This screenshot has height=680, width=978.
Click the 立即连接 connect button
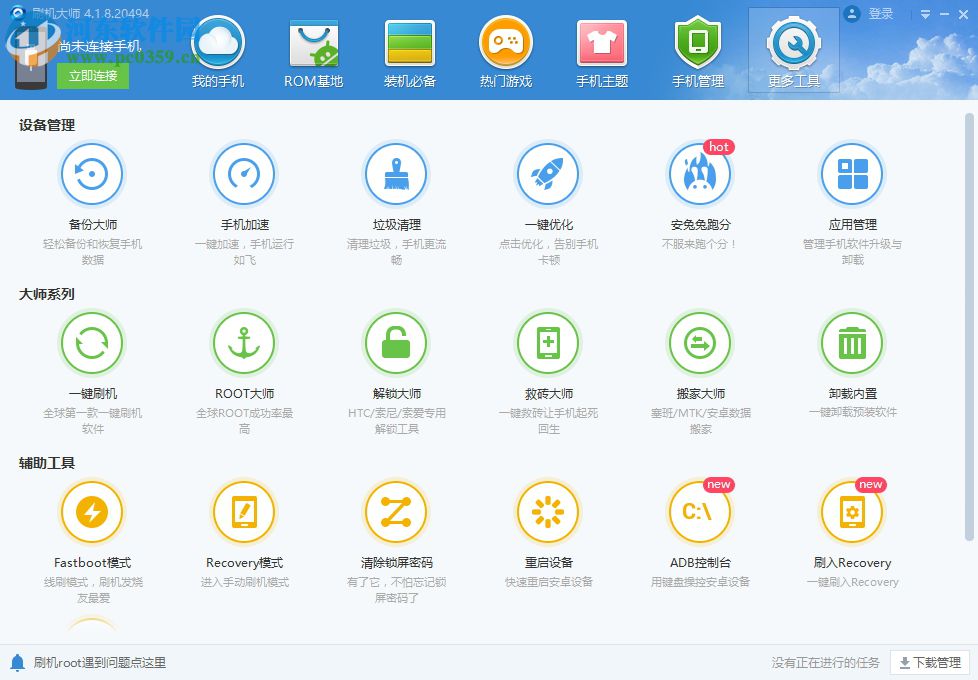point(92,74)
